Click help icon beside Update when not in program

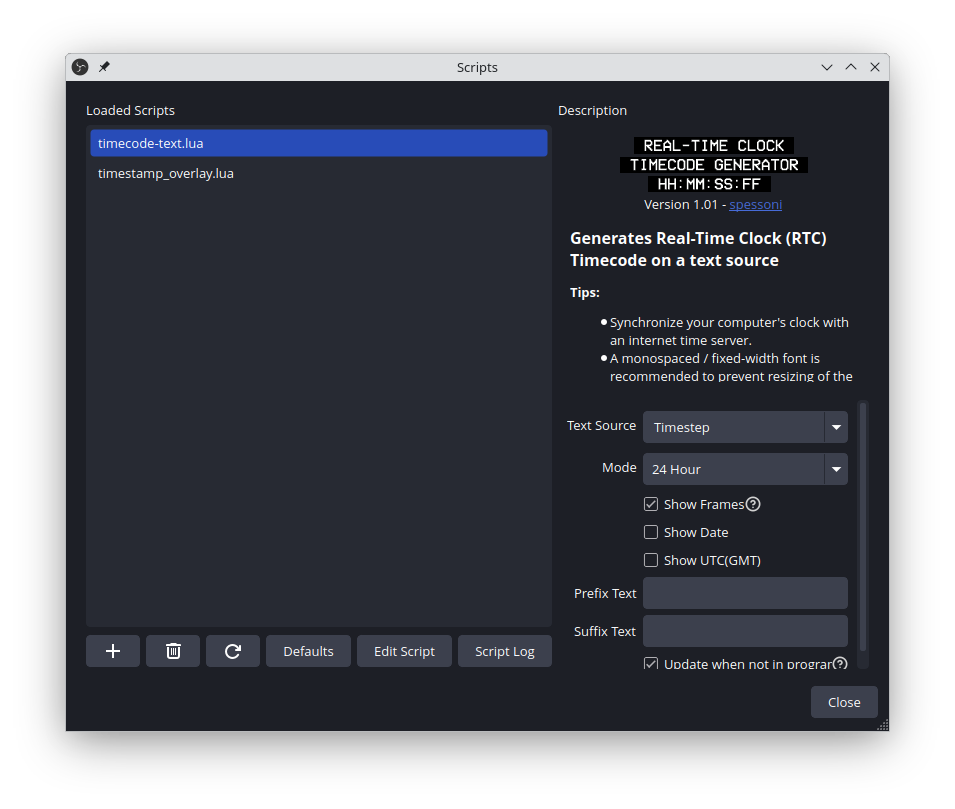[840, 664]
